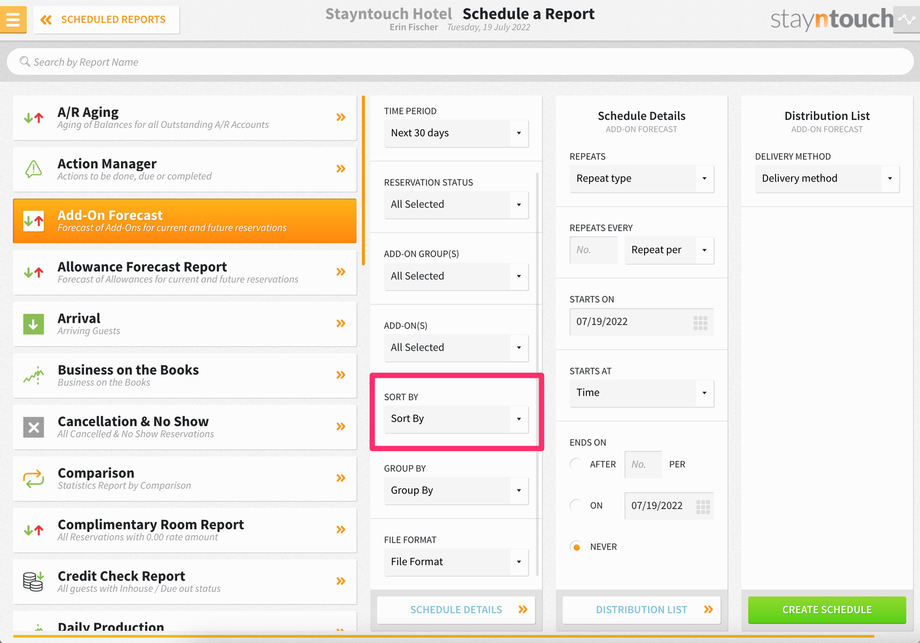
Task: Select the Ends On AFTER radio button
Action: 576,465
